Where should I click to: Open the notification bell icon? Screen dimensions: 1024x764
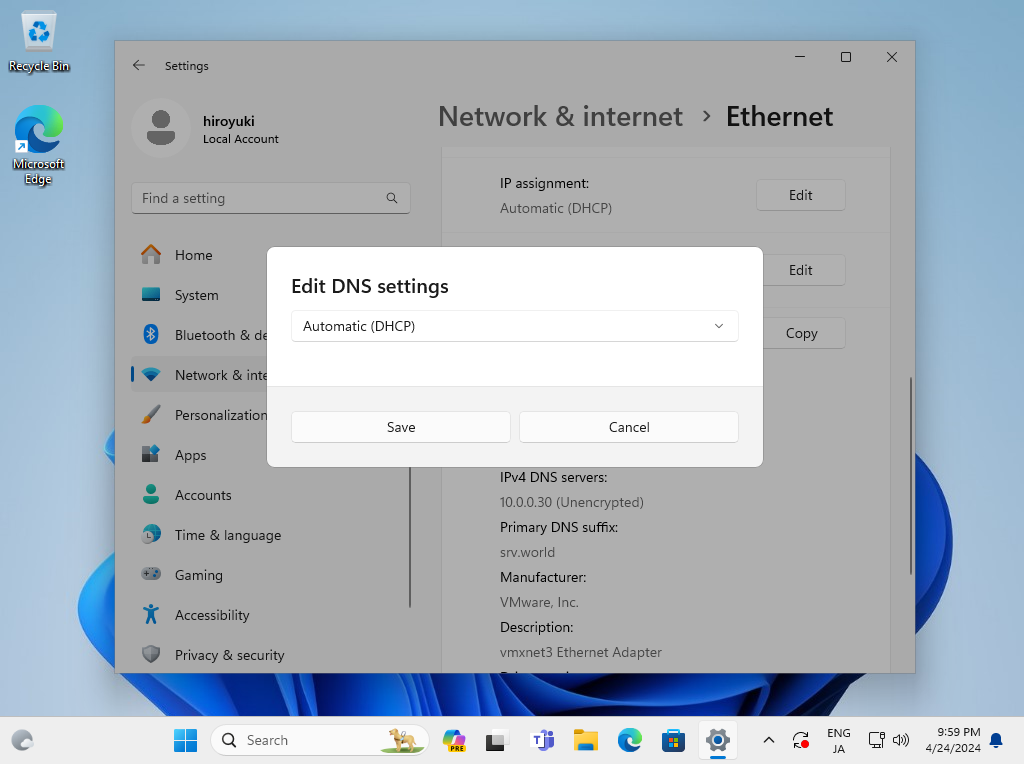tap(996, 740)
